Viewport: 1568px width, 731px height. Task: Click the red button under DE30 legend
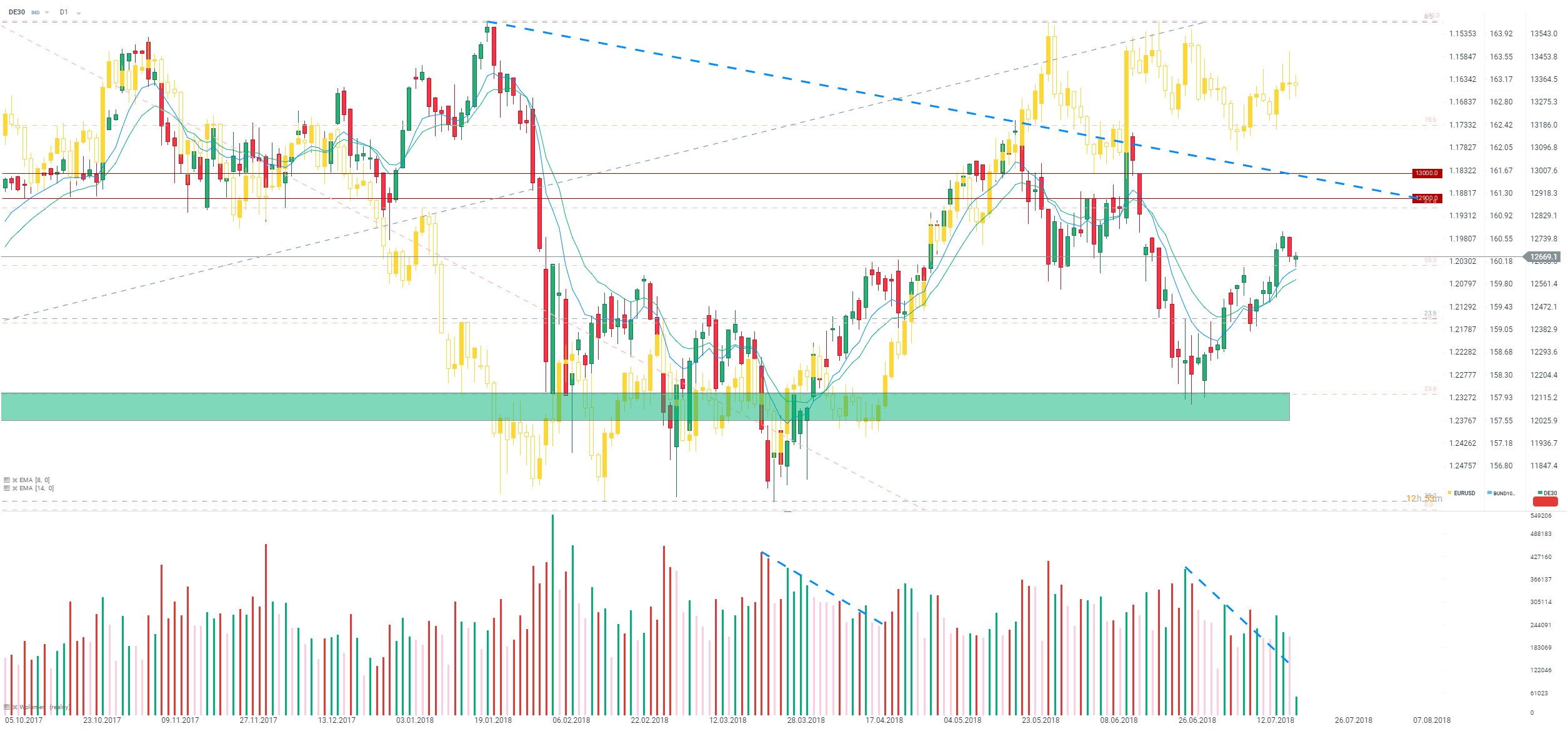(1545, 502)
